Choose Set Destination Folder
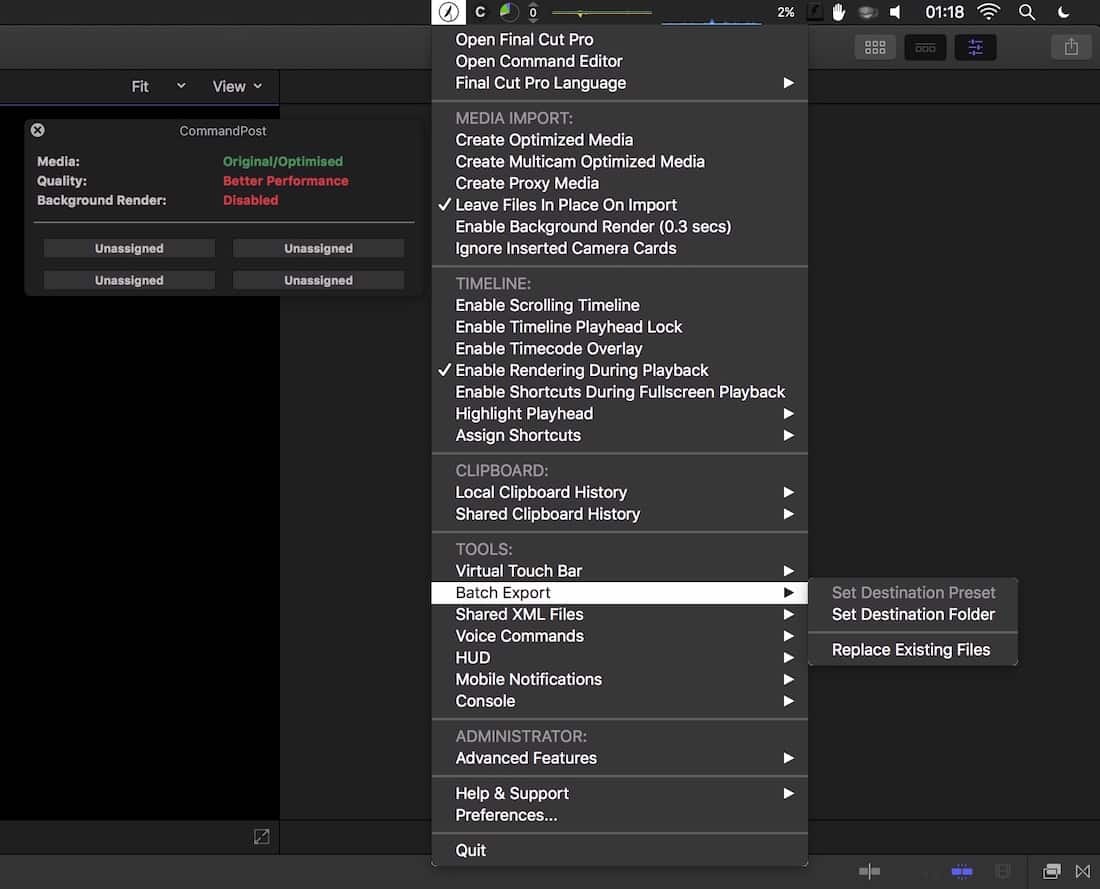The width and height of the screenshot is (1100, 889). point(913,615)
